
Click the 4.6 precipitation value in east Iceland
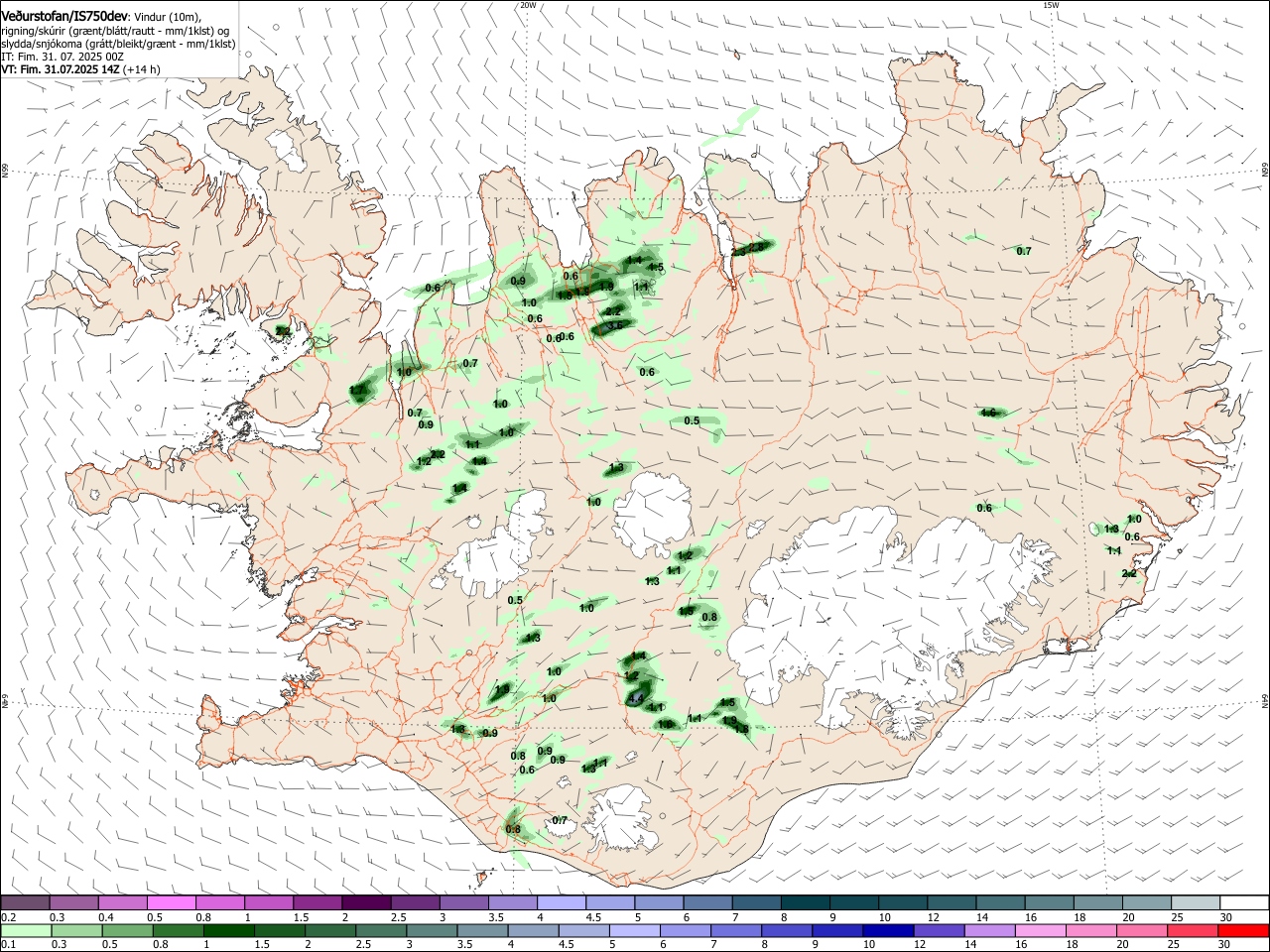[988, 413]
